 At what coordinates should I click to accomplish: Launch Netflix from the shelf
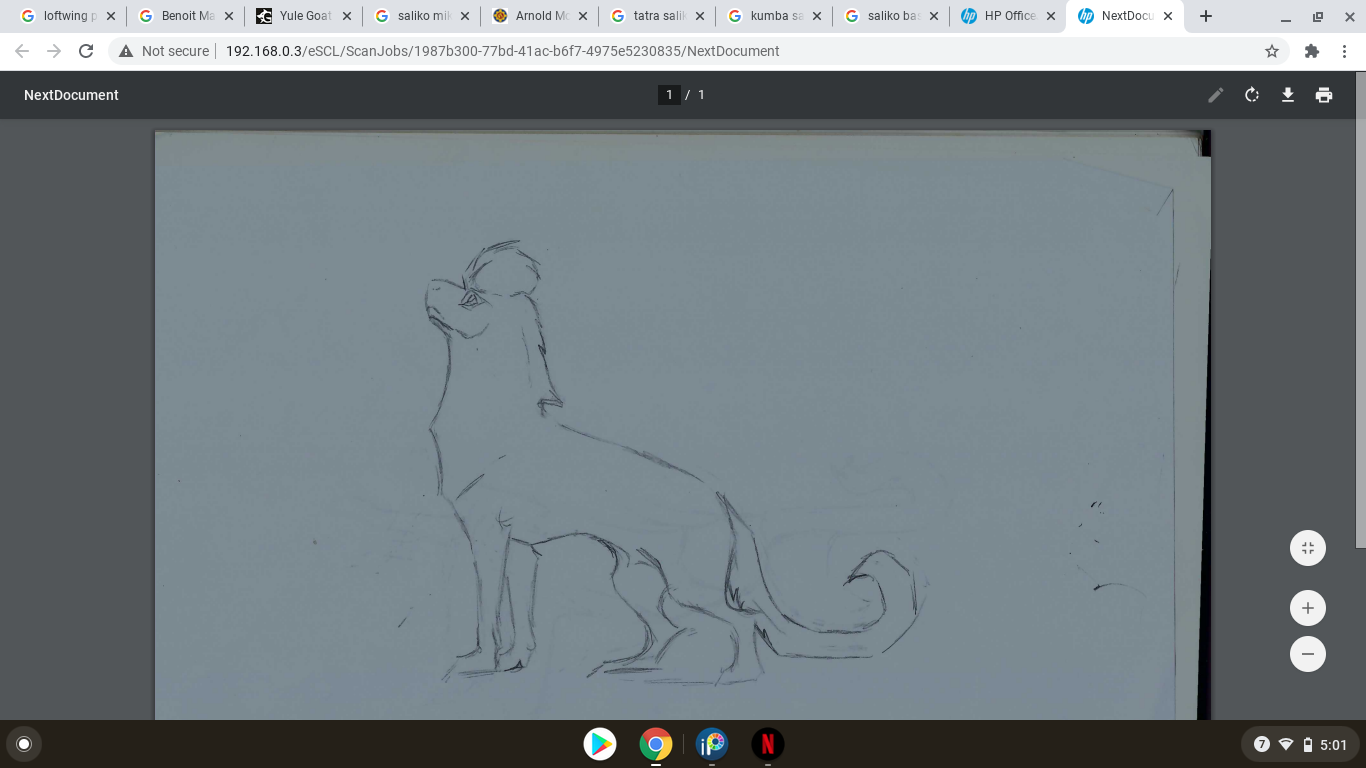coord(767,744)
